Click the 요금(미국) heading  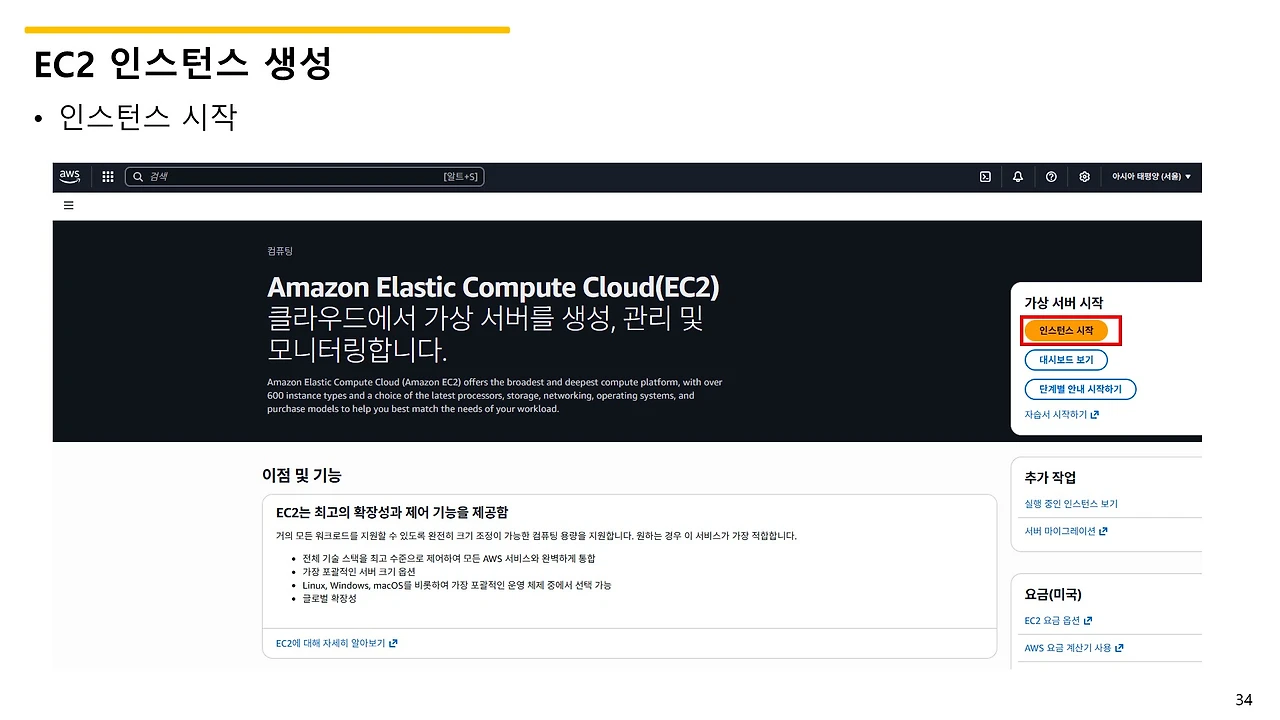pos(1053,594)
